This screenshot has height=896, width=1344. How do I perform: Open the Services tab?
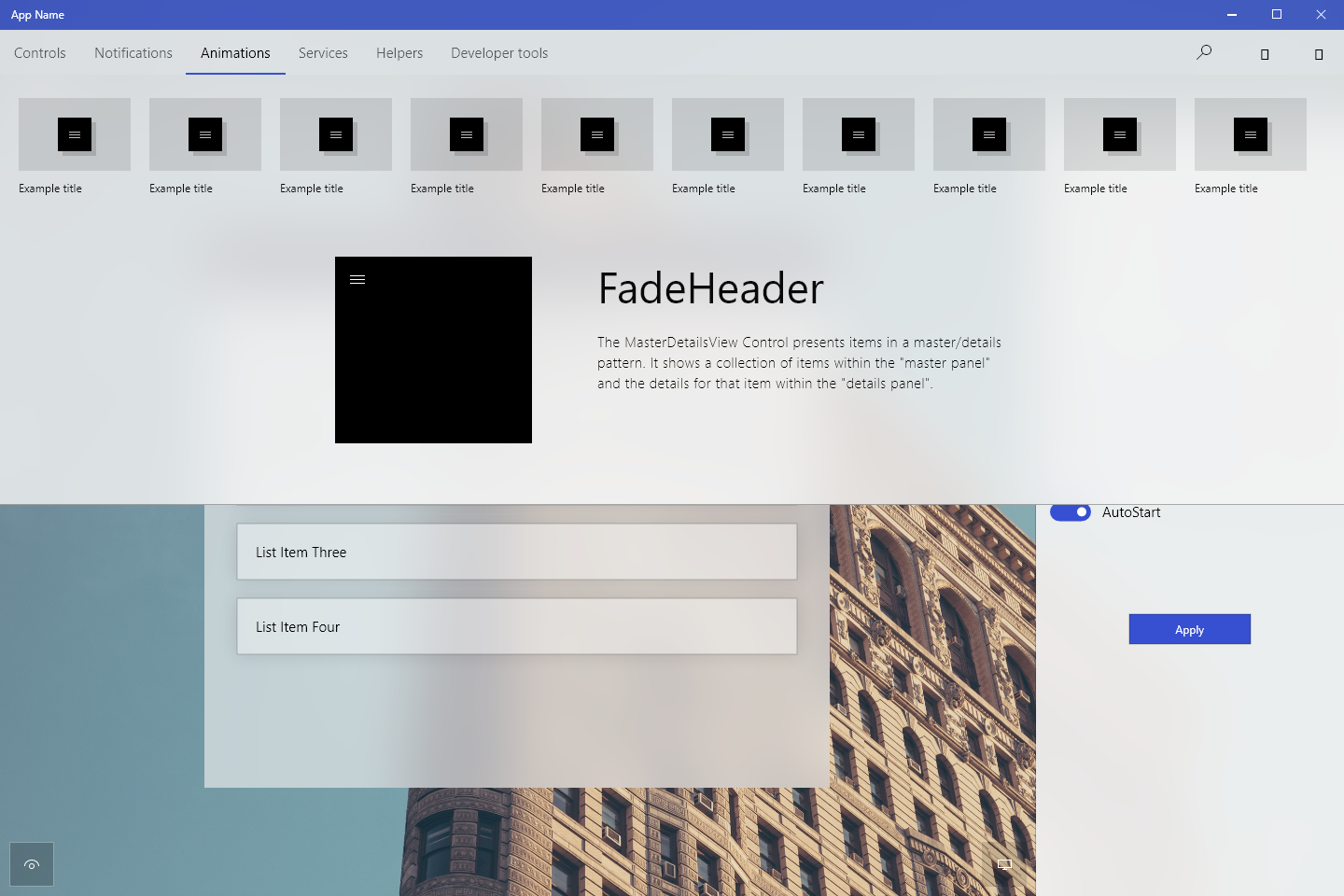pyautogui.click(x=323, y=53)
